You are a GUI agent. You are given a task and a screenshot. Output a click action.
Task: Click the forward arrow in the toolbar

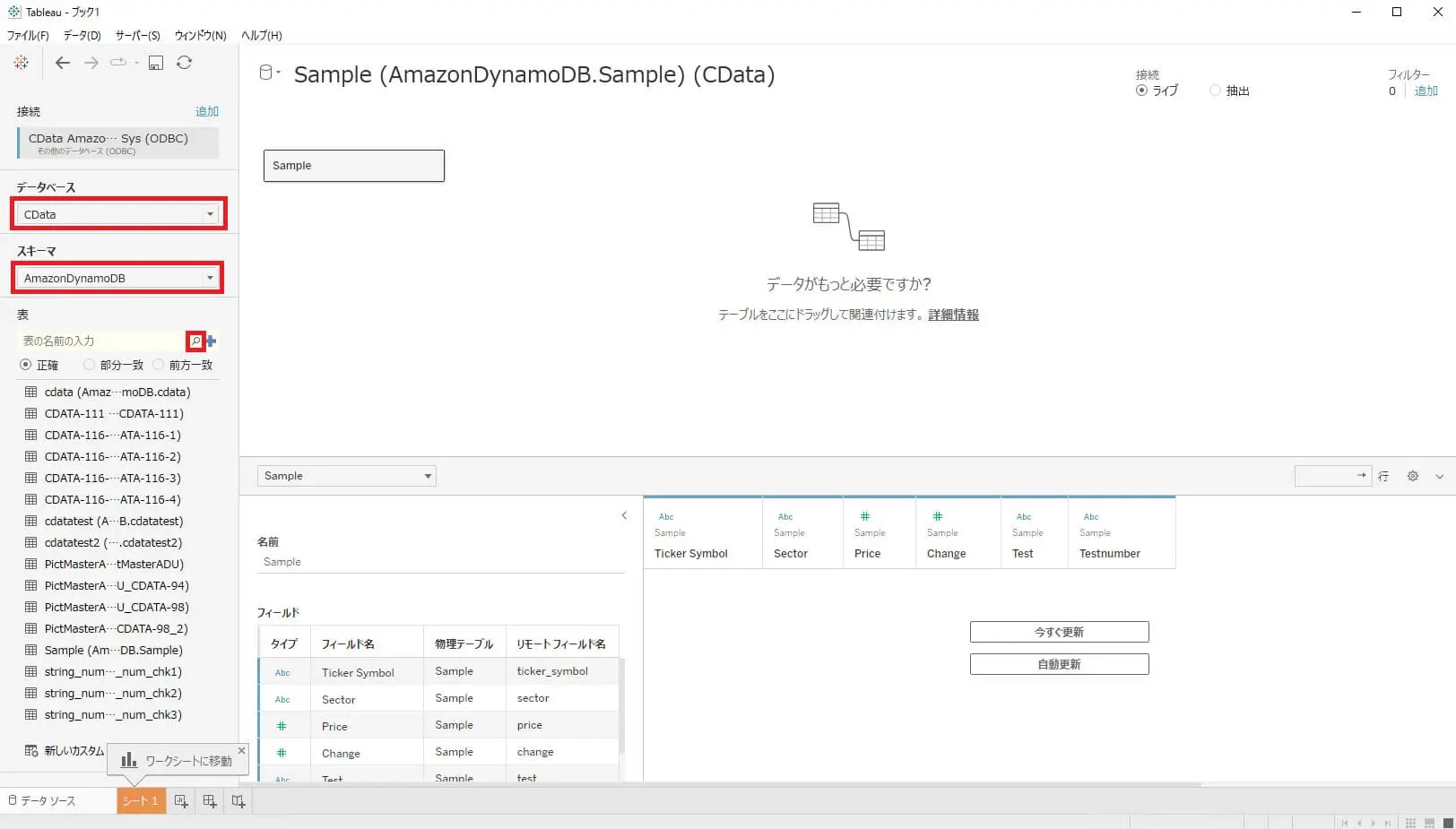(x=91, y=63)
